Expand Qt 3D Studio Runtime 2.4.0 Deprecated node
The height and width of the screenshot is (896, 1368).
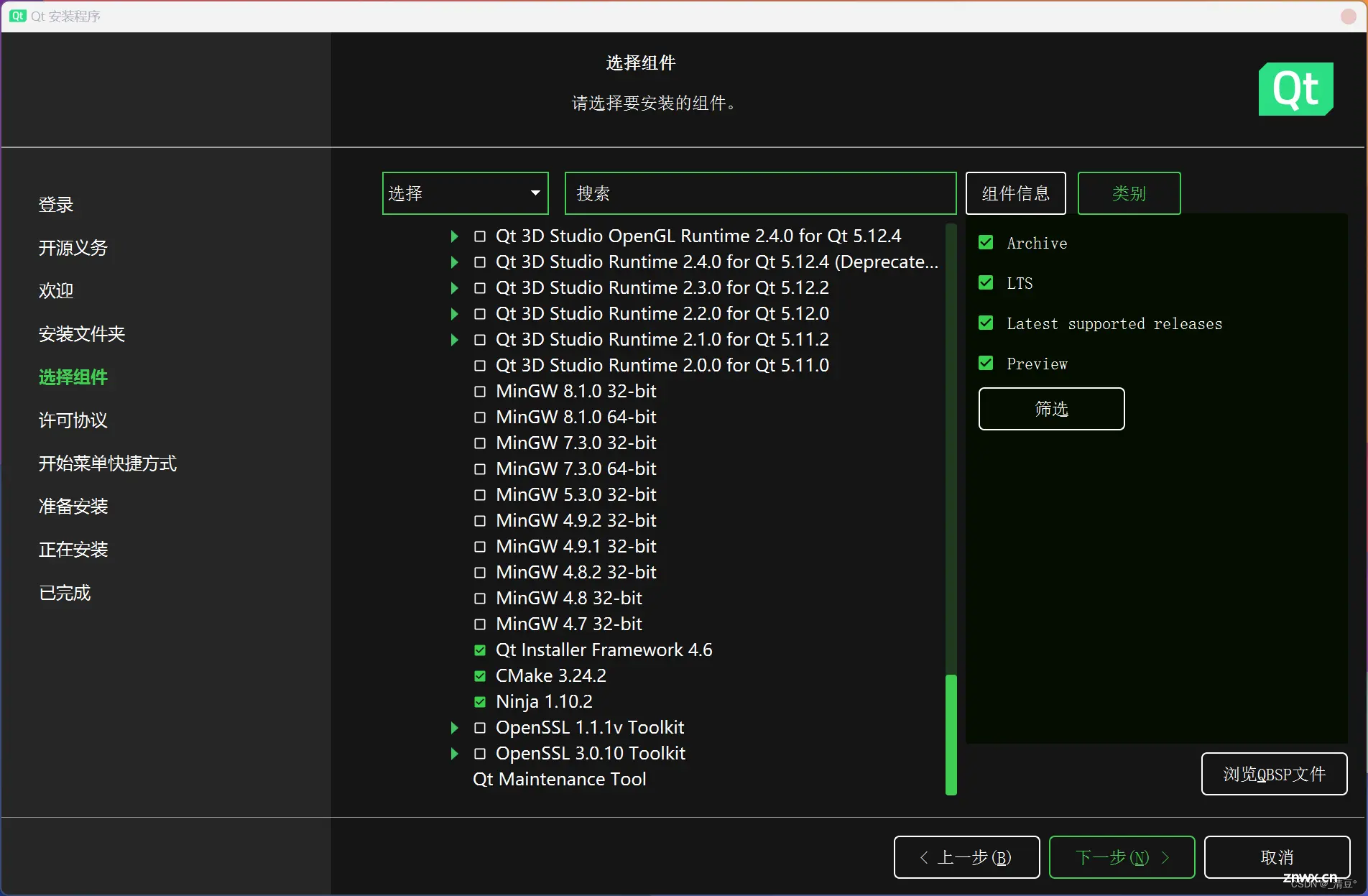pyautogui.click(x=454, y=262)
